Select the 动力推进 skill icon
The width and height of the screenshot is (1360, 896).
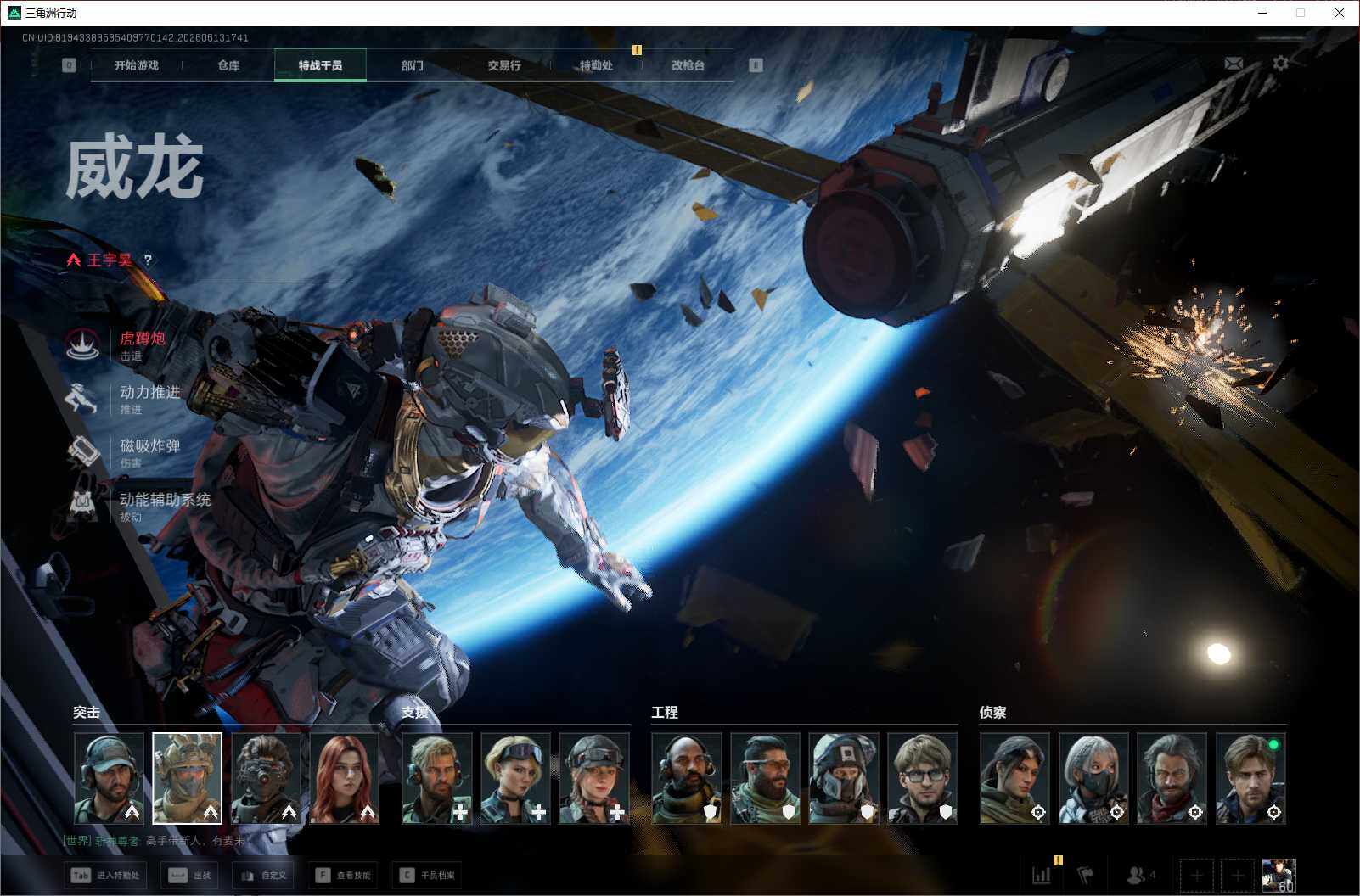coord(83,398)
